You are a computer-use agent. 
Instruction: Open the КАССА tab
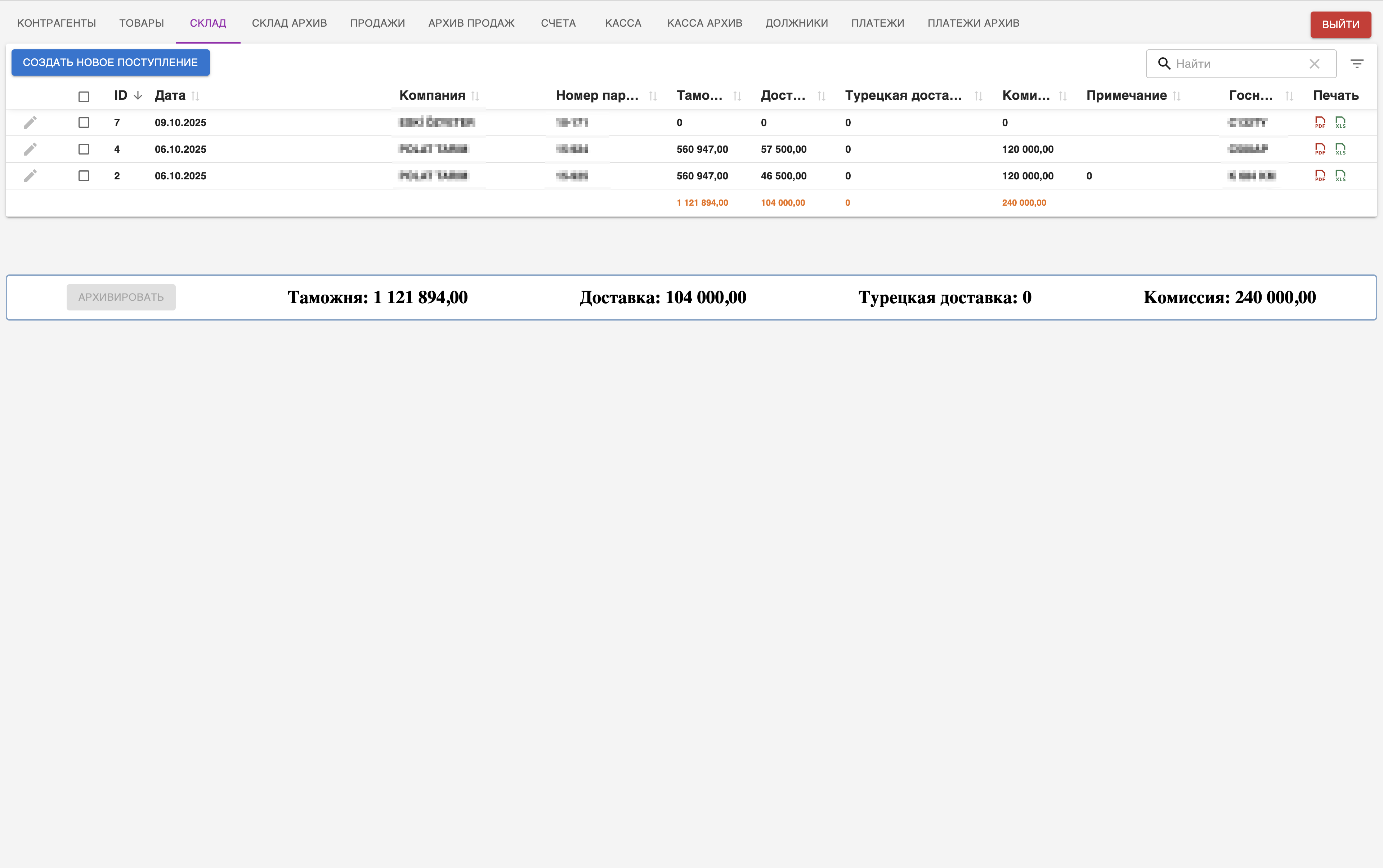tap(623, 23)
